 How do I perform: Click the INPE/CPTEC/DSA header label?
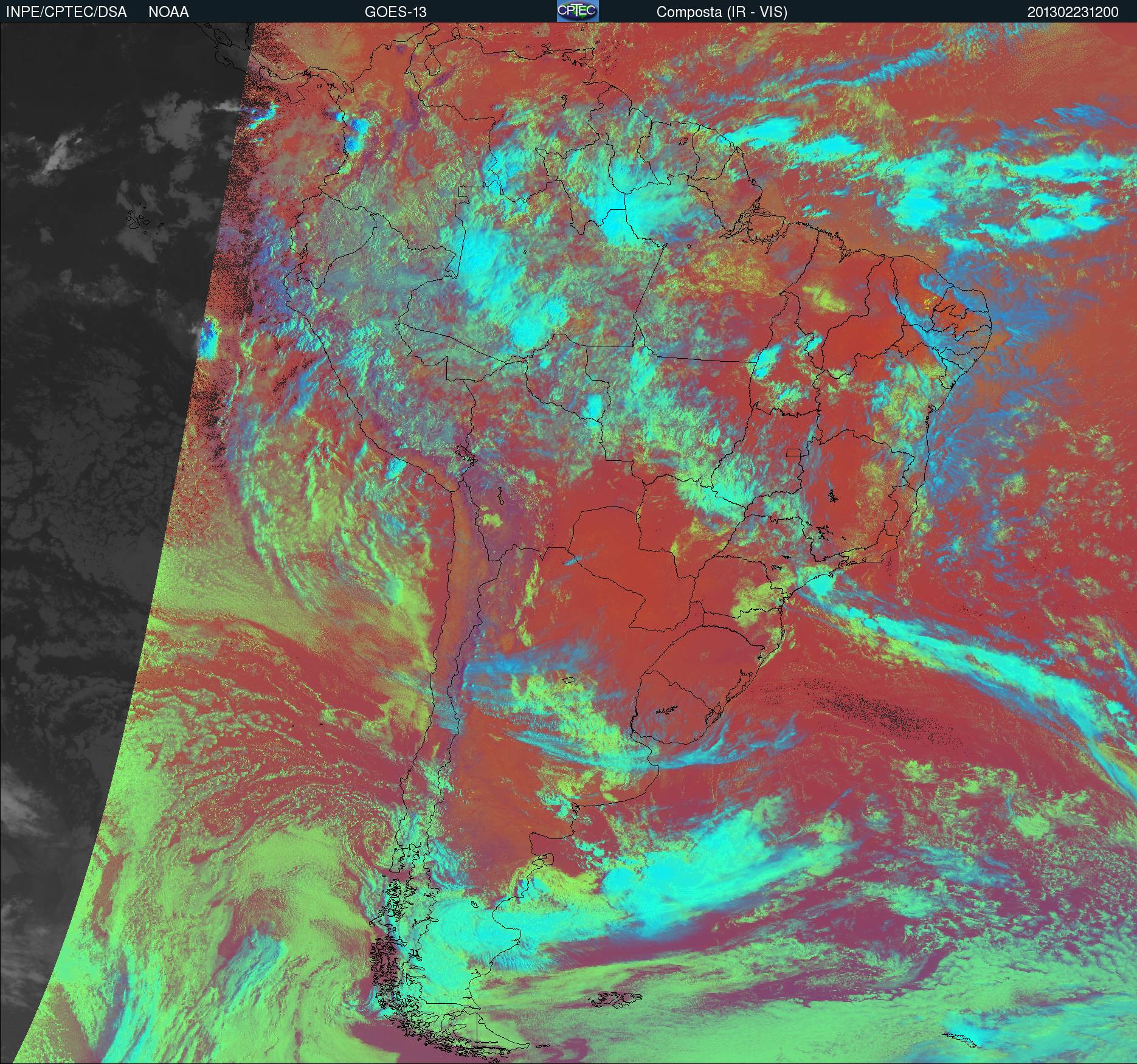[x=66, y=12]
